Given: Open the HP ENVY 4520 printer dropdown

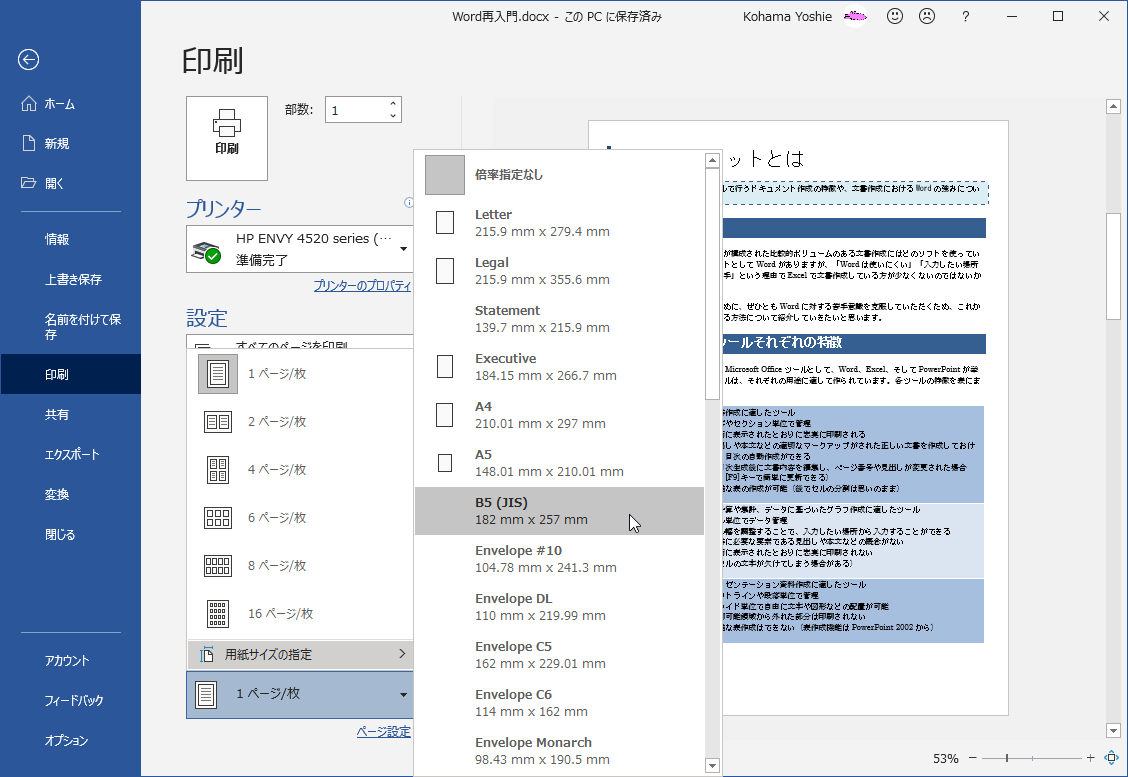Looking at the screenshot, I should click(300, 249).
